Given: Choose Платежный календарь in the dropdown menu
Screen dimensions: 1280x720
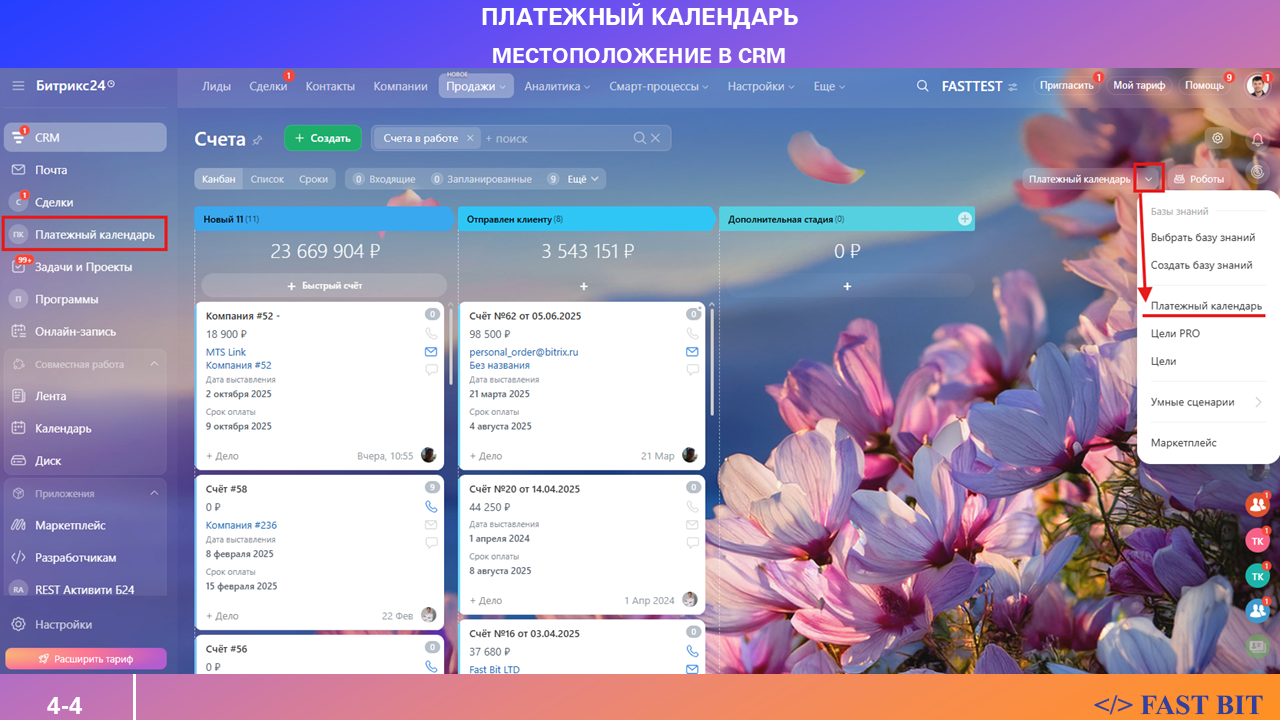Looking at the screenshot, I should tap(1206, 305).
